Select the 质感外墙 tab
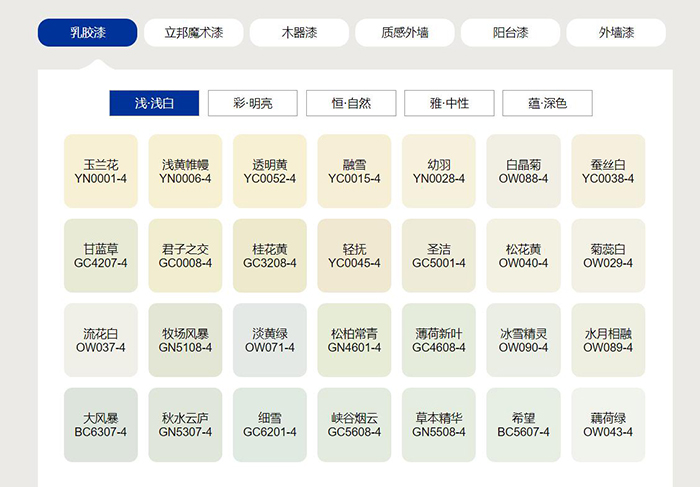The image size is (700, 487). 404,33
